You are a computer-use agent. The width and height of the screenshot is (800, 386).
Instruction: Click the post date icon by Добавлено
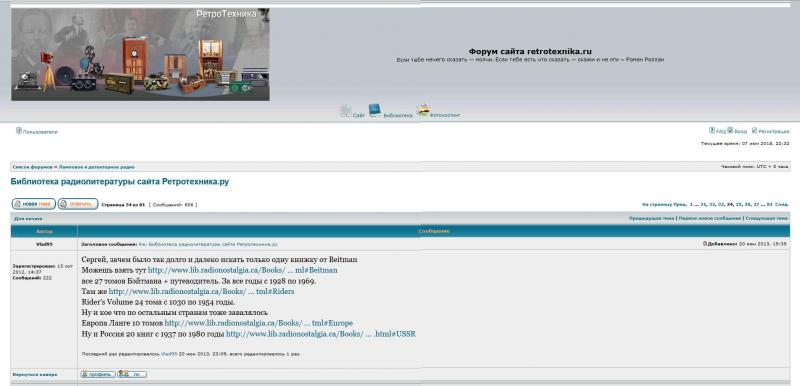click(x=705, y=244)
